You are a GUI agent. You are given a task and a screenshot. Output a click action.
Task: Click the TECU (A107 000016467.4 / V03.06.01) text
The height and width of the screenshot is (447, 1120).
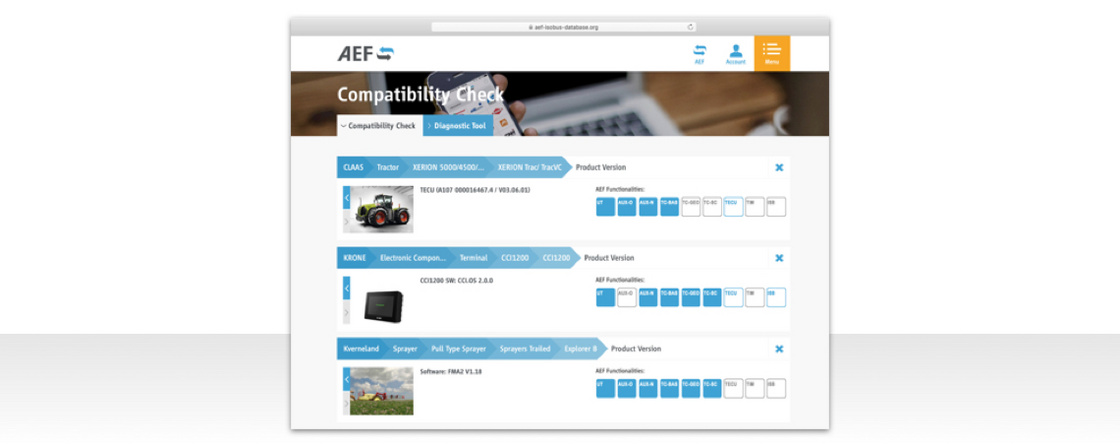pos(475,190)
